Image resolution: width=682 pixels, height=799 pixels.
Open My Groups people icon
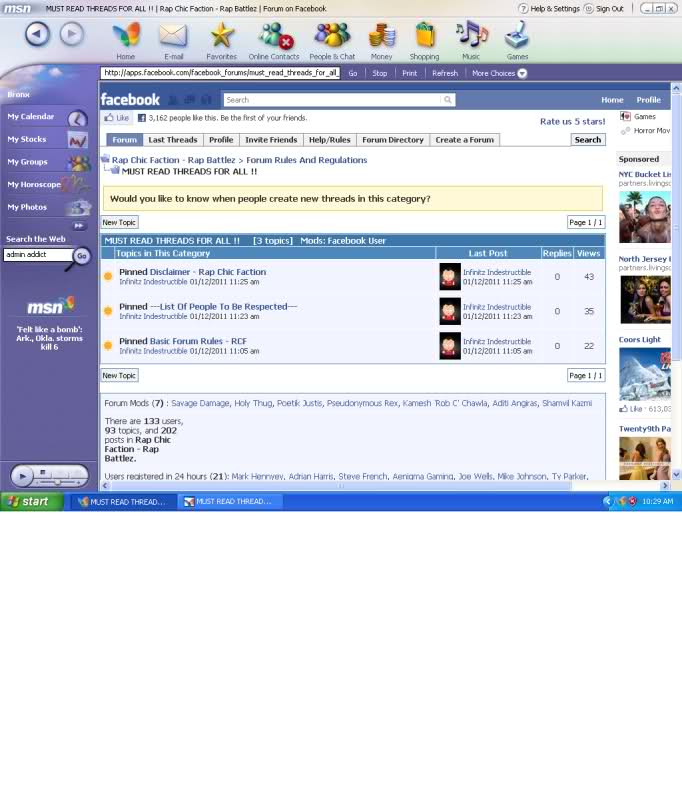click(79, 163)
